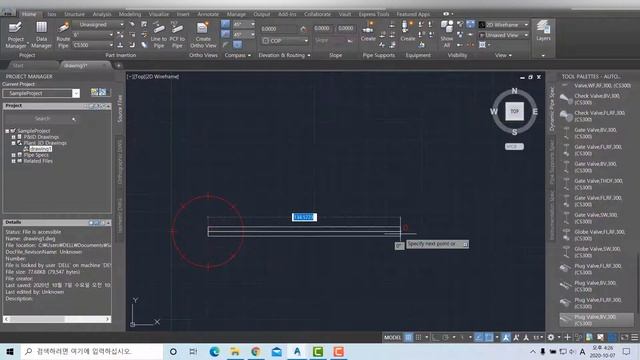The width and height of the screenshot is (640, 360).
Task: Click the PCF to Pipe tool
Action: [x=177, y=35]
